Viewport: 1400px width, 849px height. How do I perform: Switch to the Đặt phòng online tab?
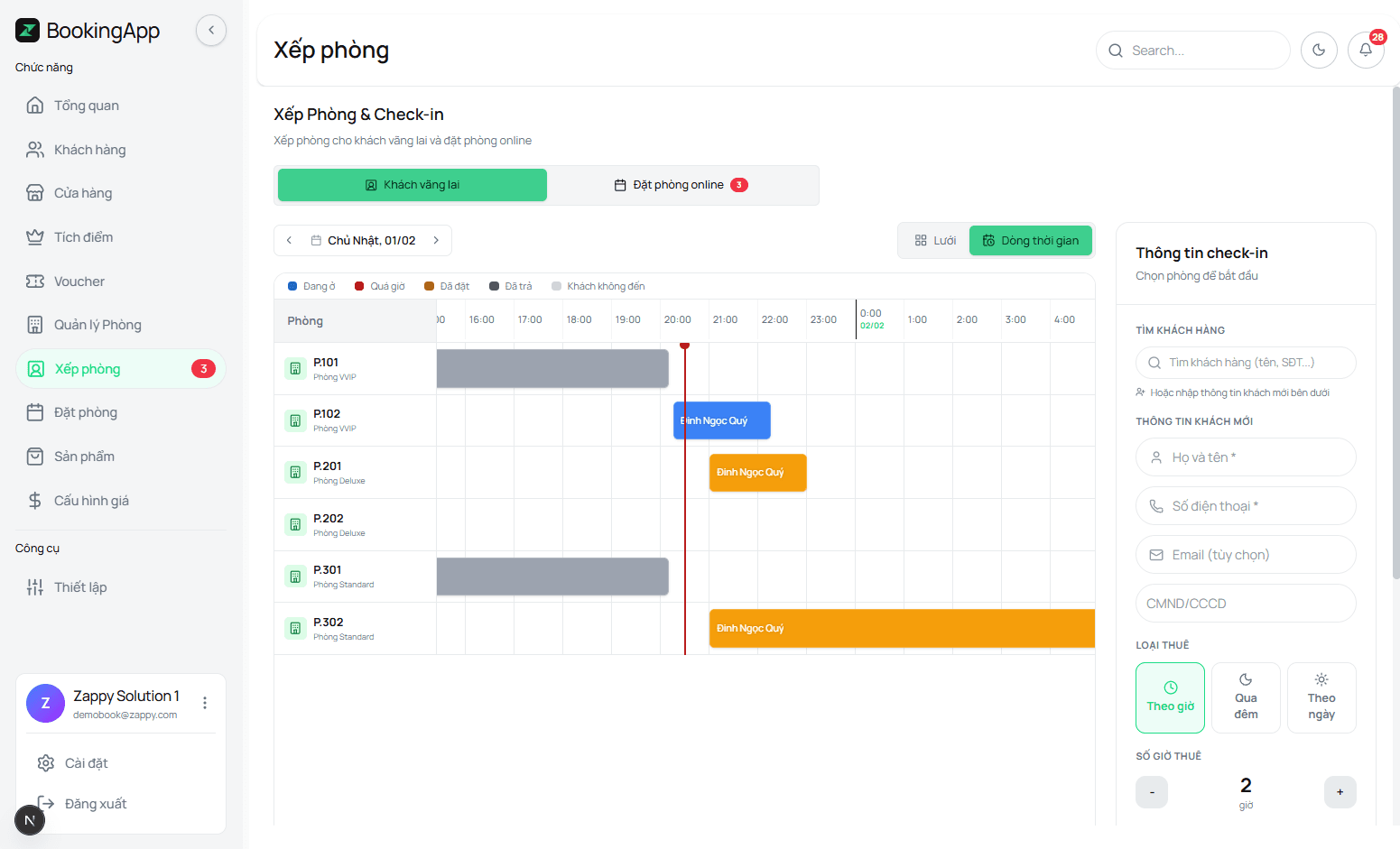681,185
